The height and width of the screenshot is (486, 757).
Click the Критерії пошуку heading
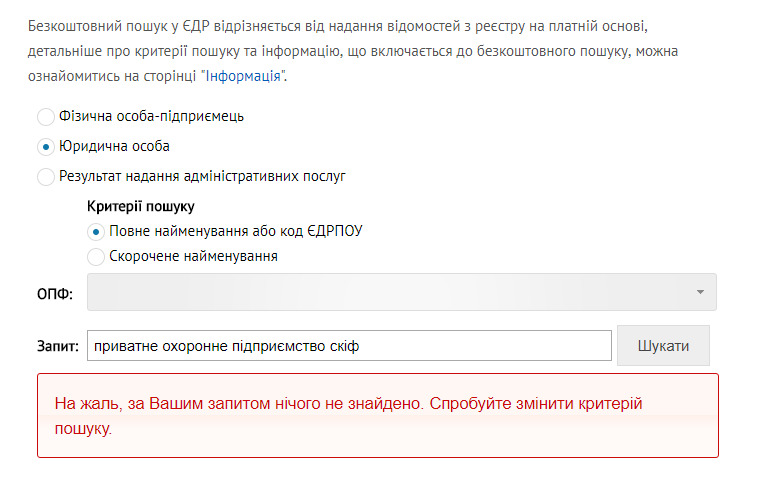point(140,207)
